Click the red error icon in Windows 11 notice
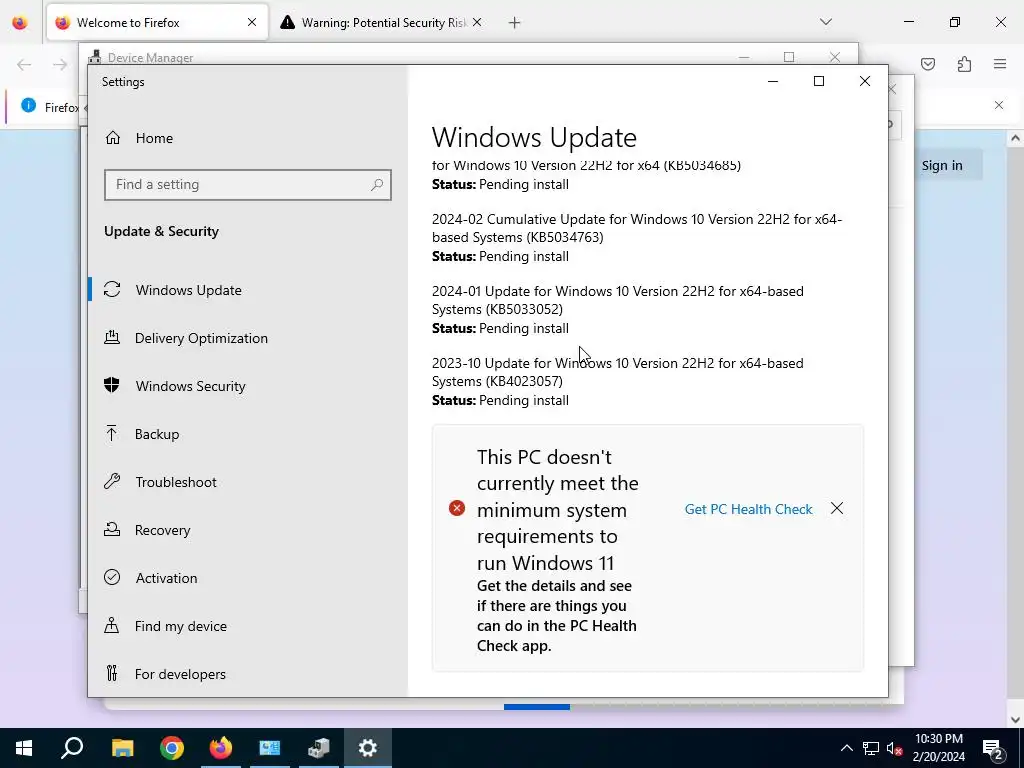1024x768 pixels. coord(457,507)
